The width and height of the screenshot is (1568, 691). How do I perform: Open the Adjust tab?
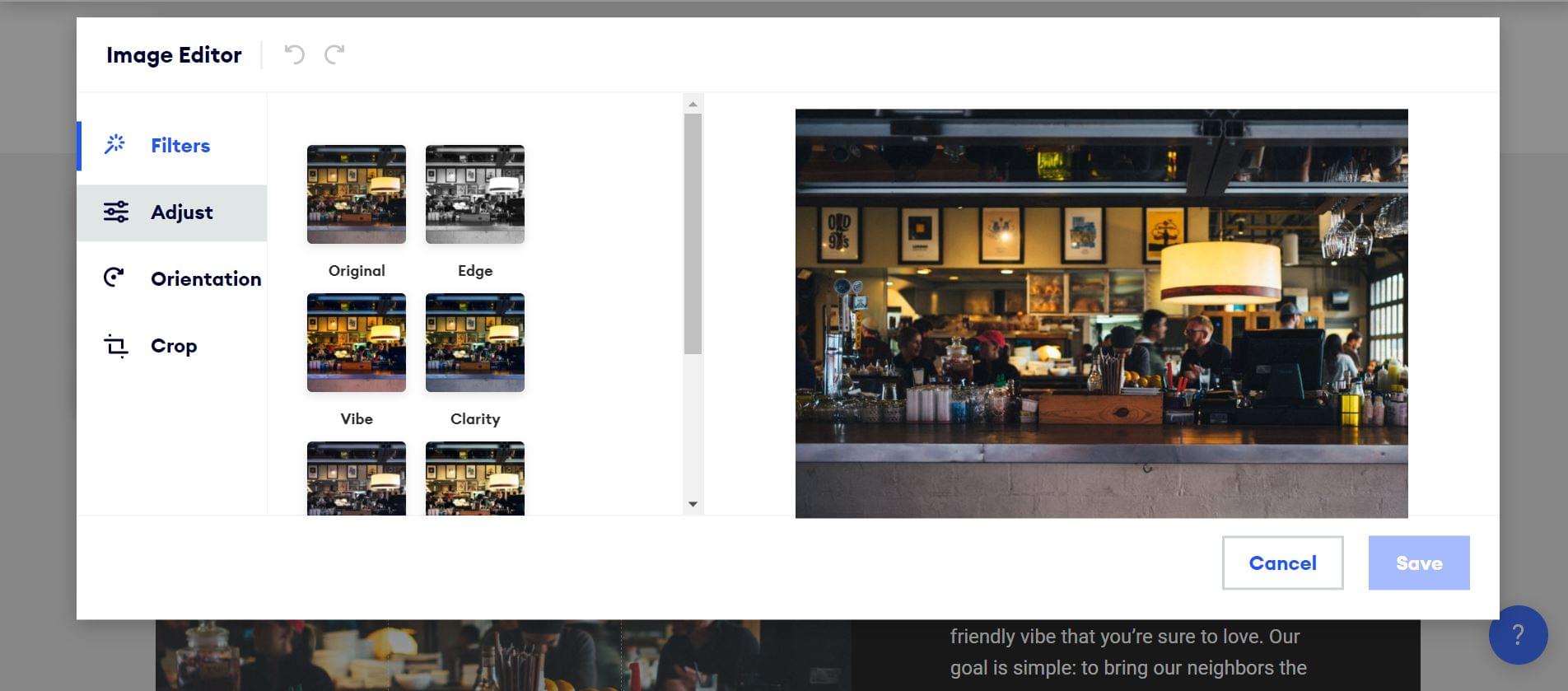click(x=172, y=212)
